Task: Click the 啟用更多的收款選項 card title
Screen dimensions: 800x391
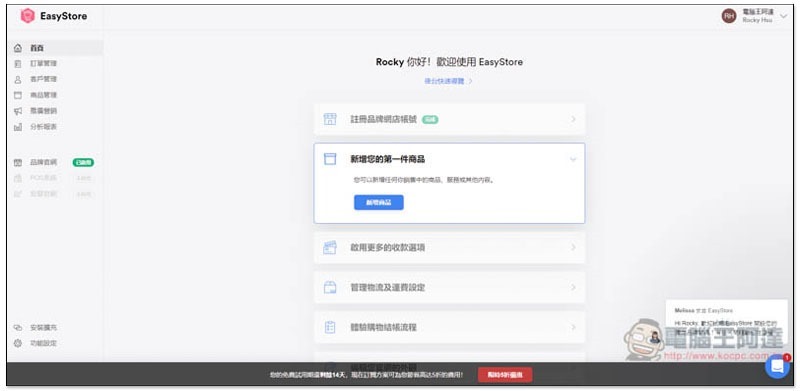Action: click(x=388, y=248)
